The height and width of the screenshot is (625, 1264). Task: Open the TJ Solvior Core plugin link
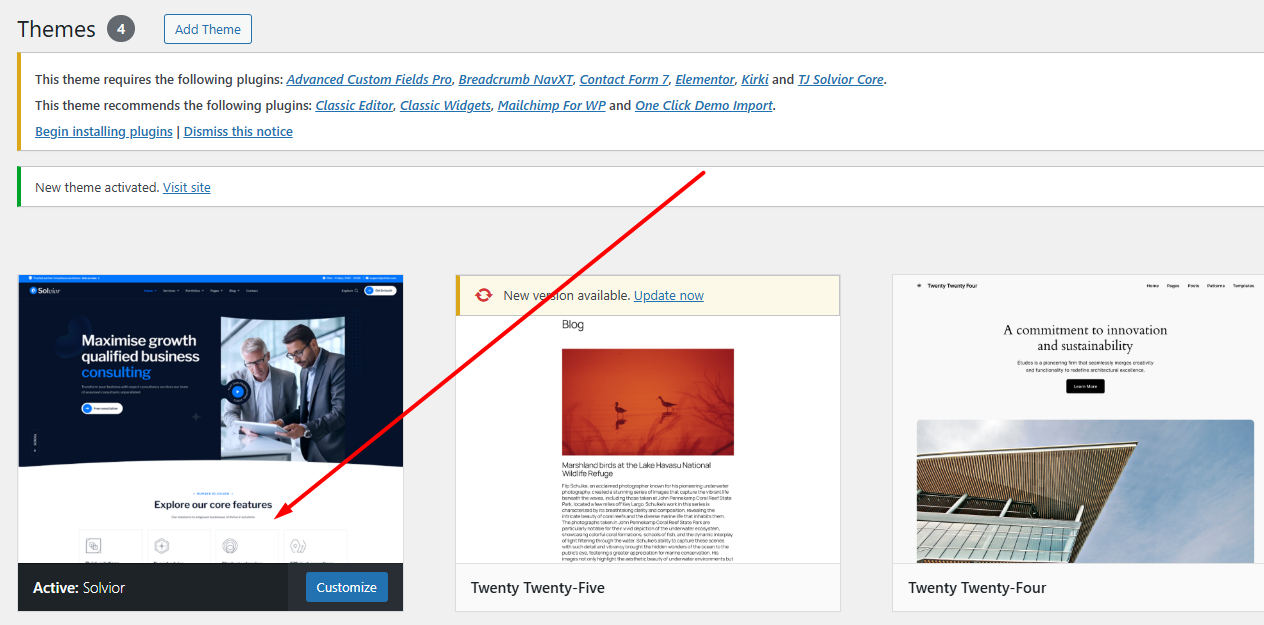click(841, 79)
